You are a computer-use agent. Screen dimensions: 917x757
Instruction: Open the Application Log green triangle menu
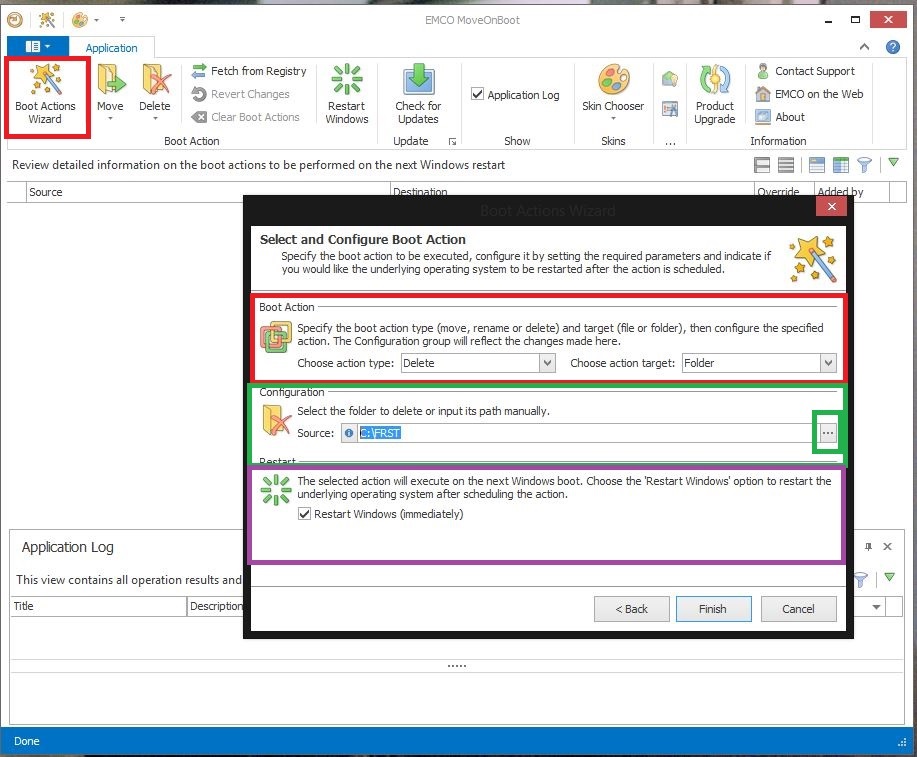pos(890,577)
